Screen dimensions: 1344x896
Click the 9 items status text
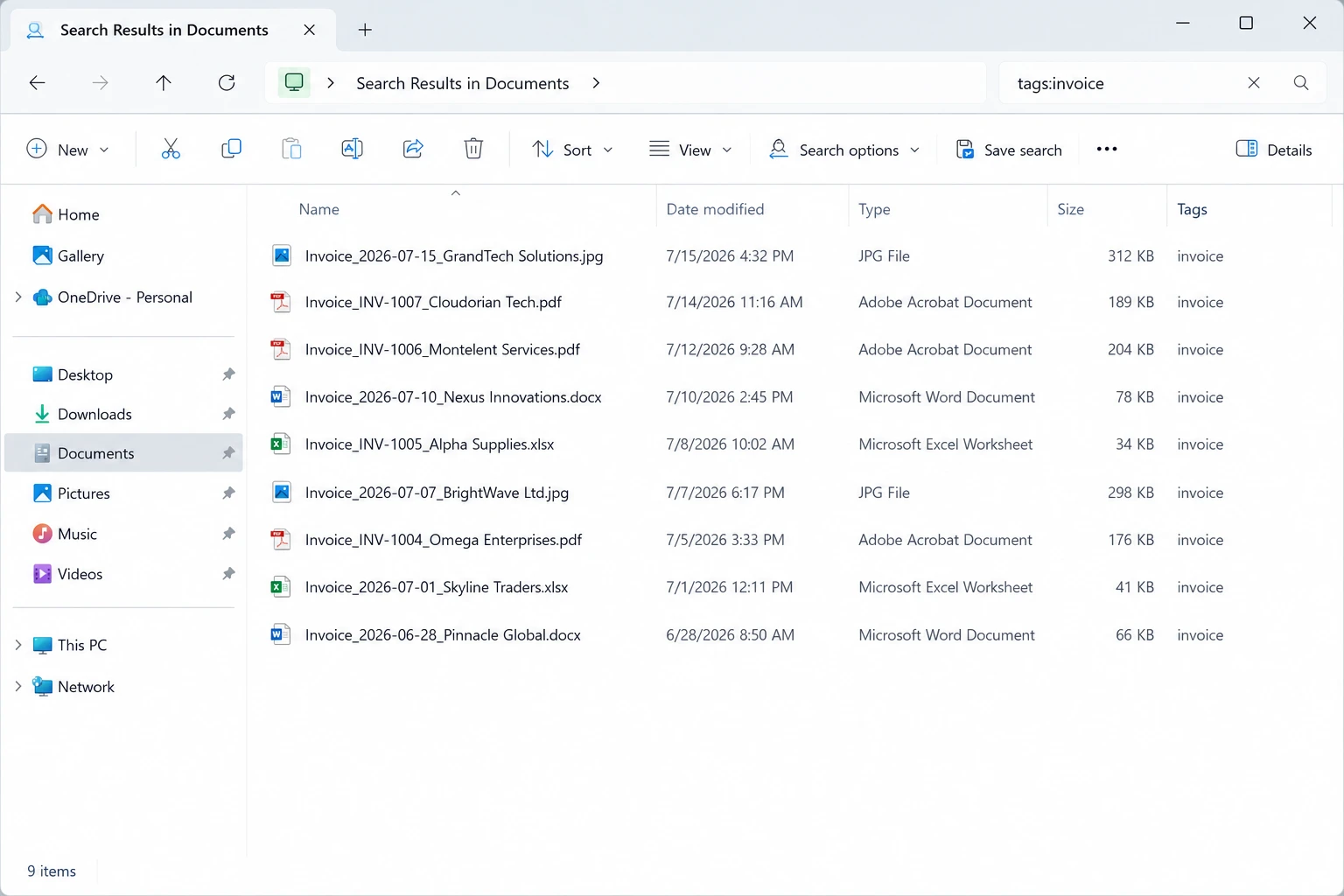click(x=52, y=871)
